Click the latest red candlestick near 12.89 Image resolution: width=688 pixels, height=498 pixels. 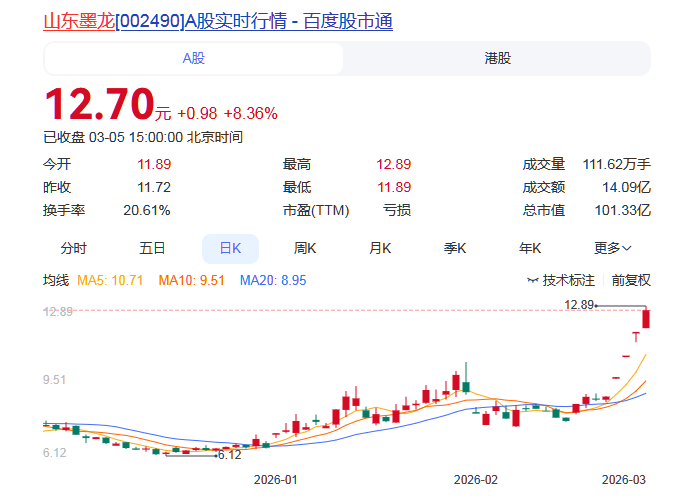pos(647,318)
